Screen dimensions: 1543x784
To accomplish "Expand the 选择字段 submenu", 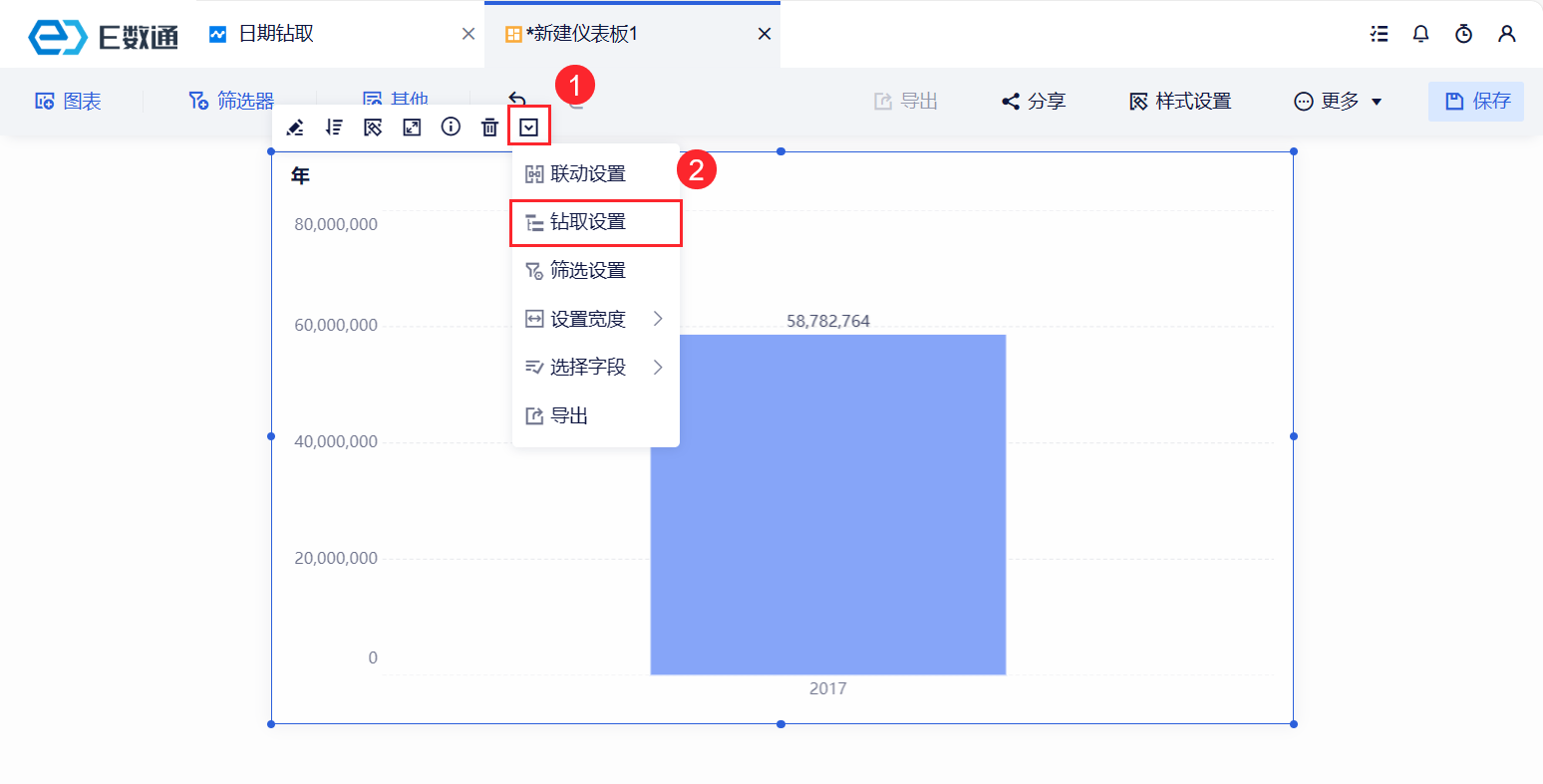I will pos(595,368).
